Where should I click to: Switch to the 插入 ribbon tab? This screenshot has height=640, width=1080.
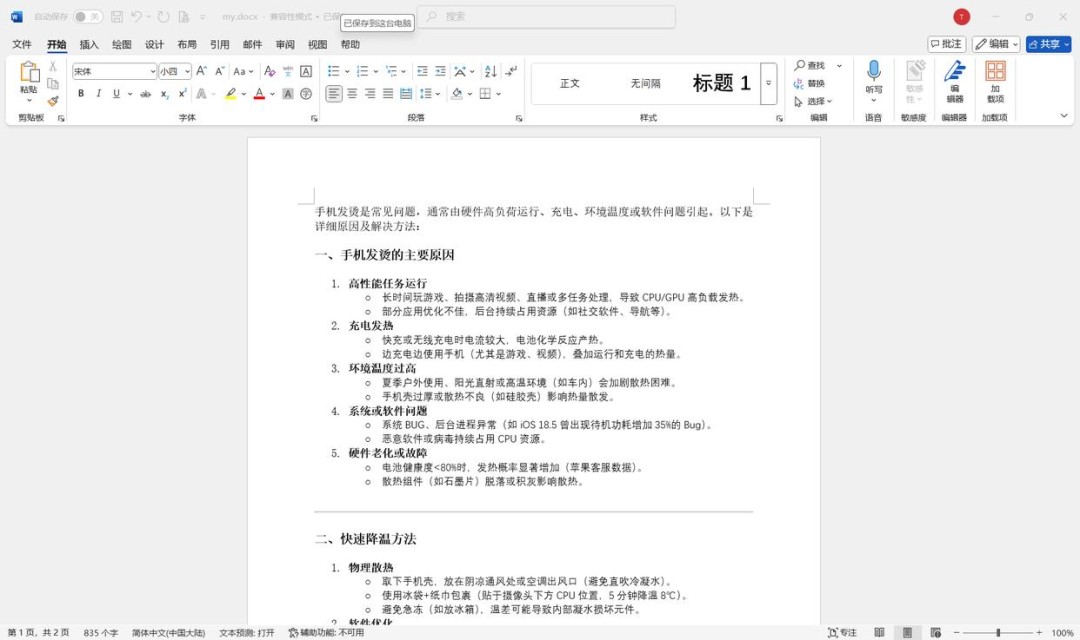click(88, 44)
